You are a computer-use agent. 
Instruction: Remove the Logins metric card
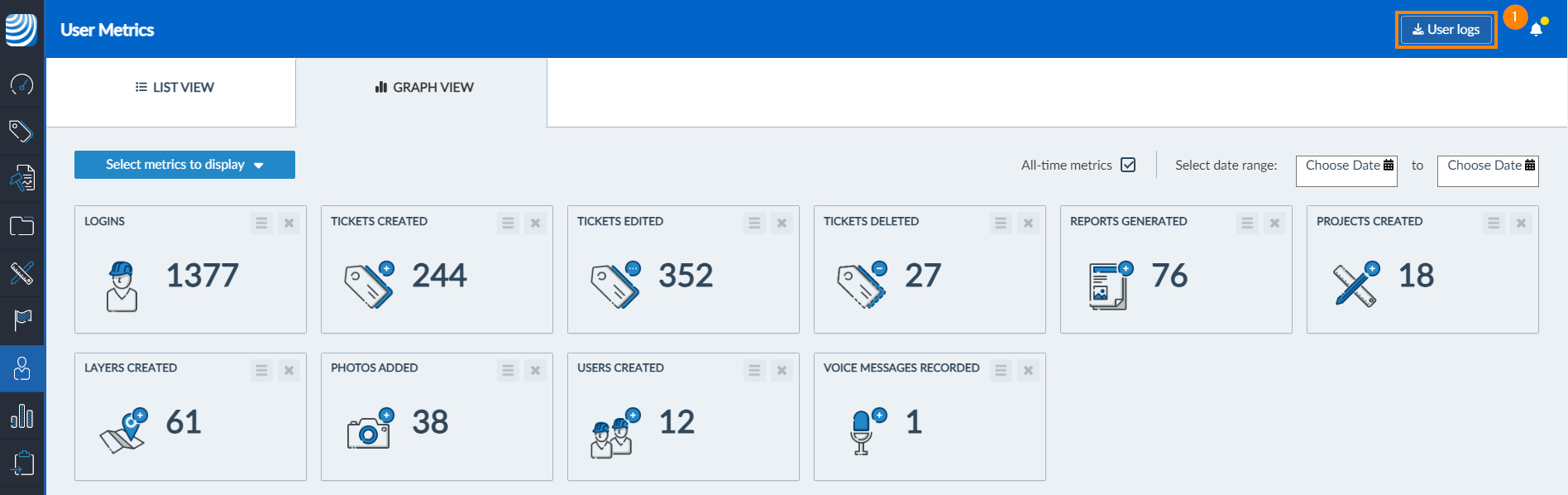[x=289, y=223]
